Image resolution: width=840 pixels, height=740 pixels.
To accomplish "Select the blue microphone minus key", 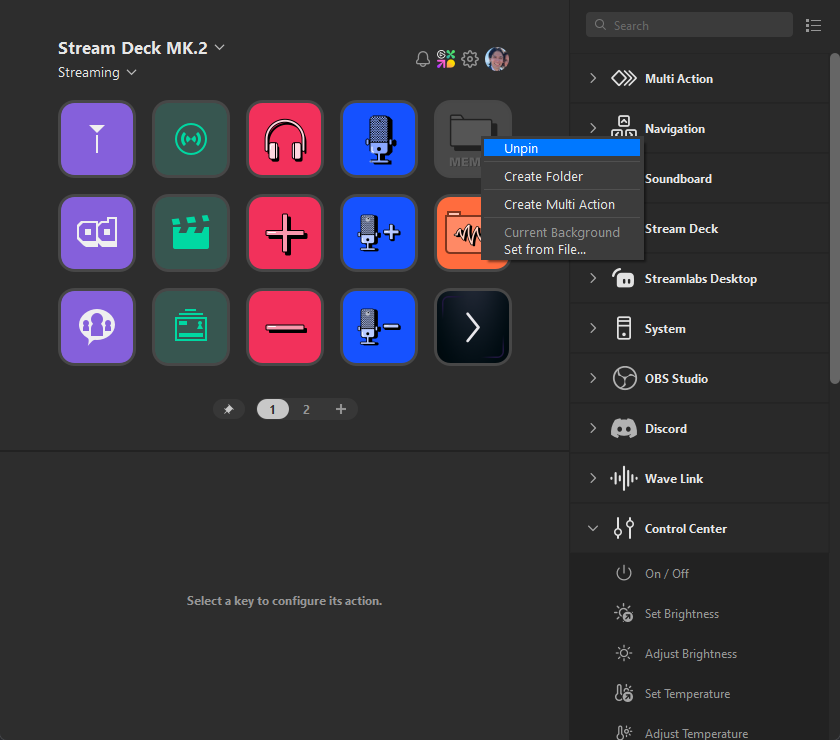I will pyautogui.click(x=379, y=327).
